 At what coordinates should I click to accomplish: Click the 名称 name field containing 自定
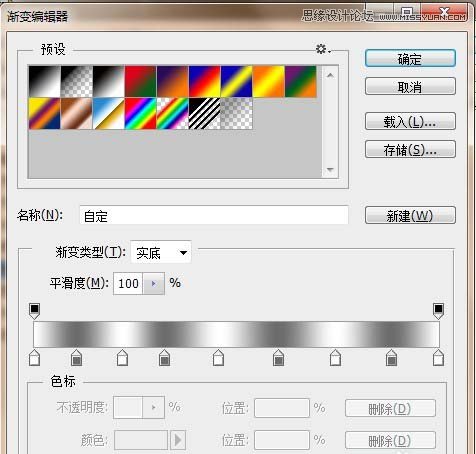[214, 215]
